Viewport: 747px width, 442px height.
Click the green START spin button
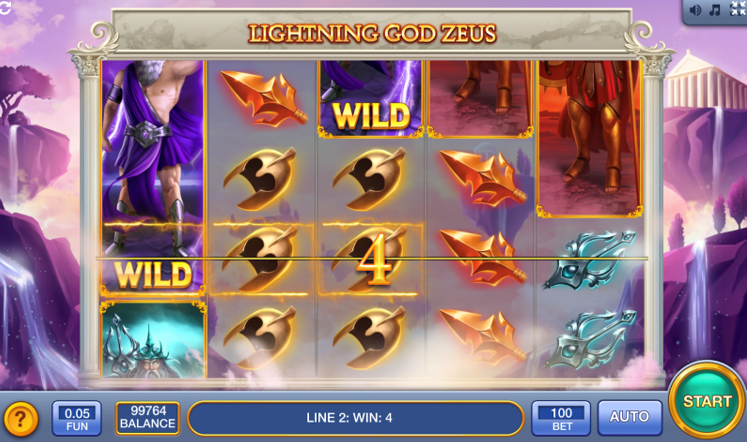(707, 400)
